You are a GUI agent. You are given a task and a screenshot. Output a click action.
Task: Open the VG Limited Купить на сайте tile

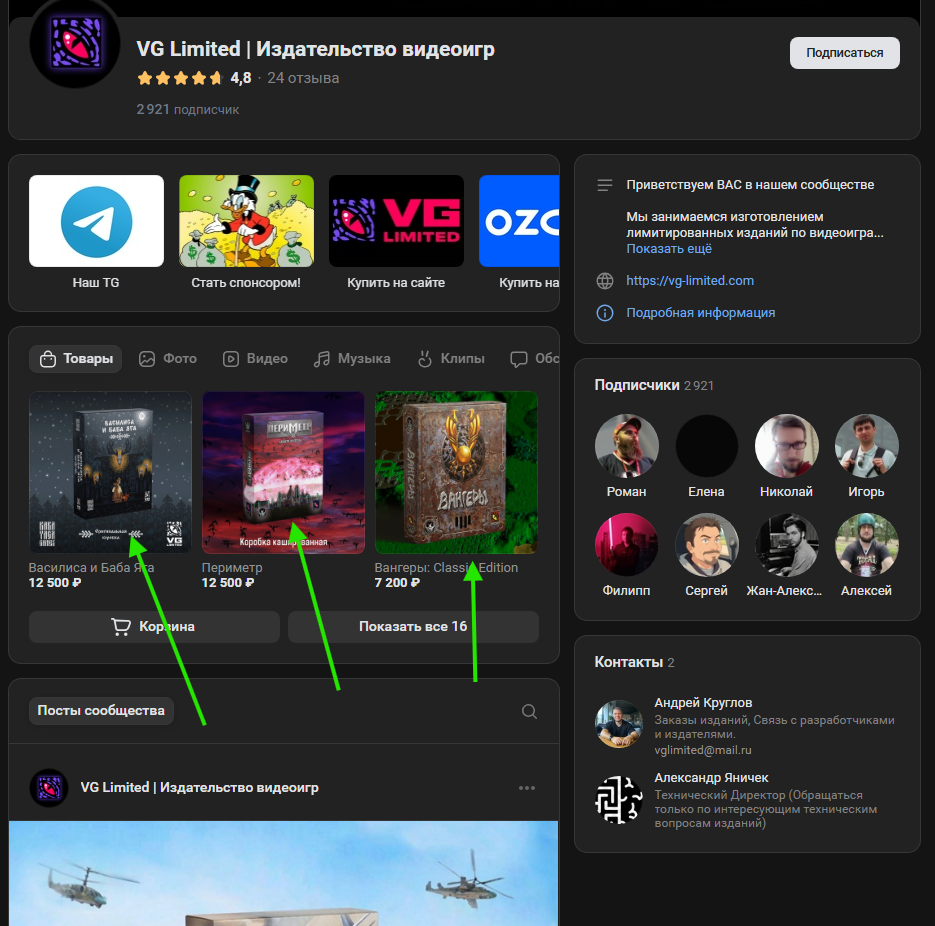tap(396, 221)
